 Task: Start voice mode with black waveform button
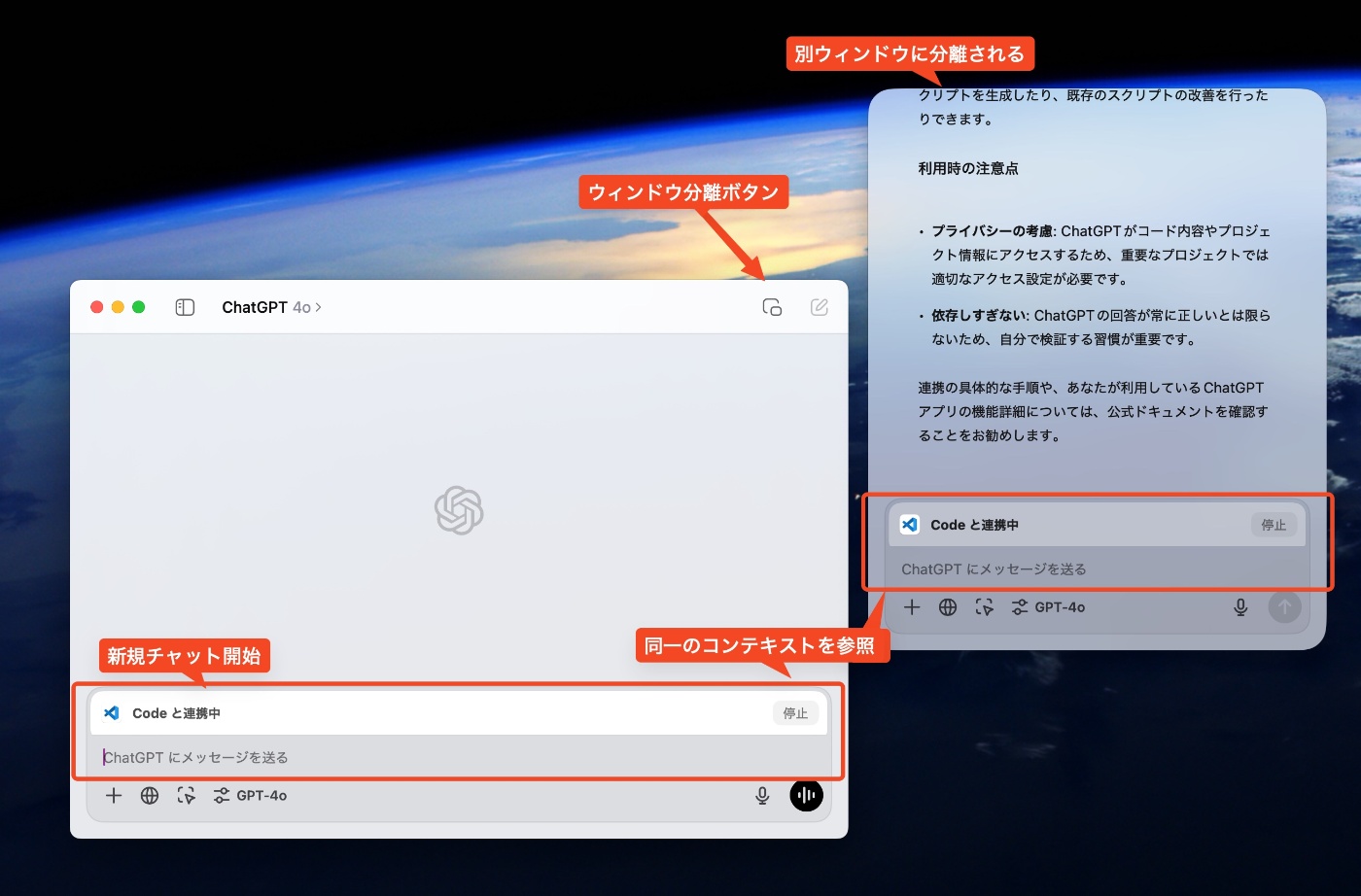tap(806, 795)
